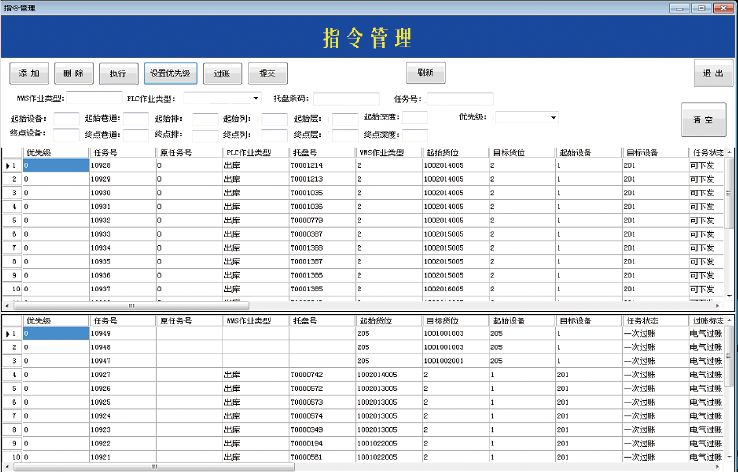Select task number cell 10923
738x473 pixels.
pos(122,429)
